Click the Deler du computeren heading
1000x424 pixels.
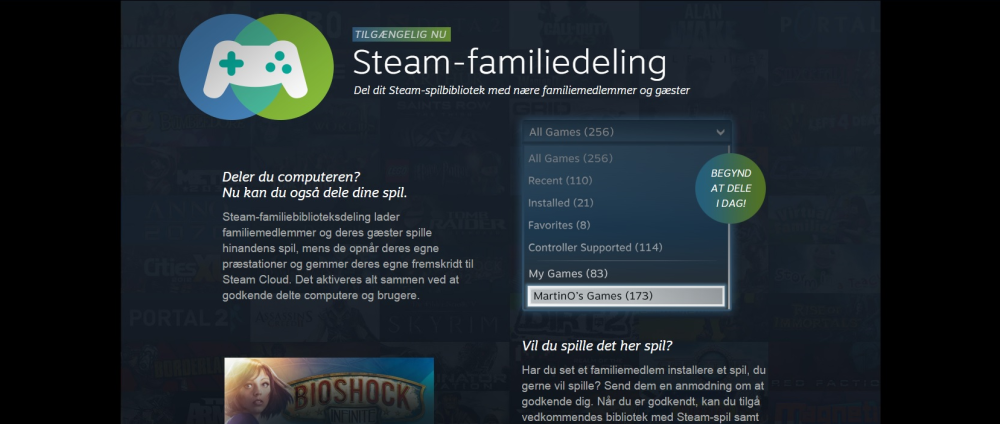click(x=314, y=184)
